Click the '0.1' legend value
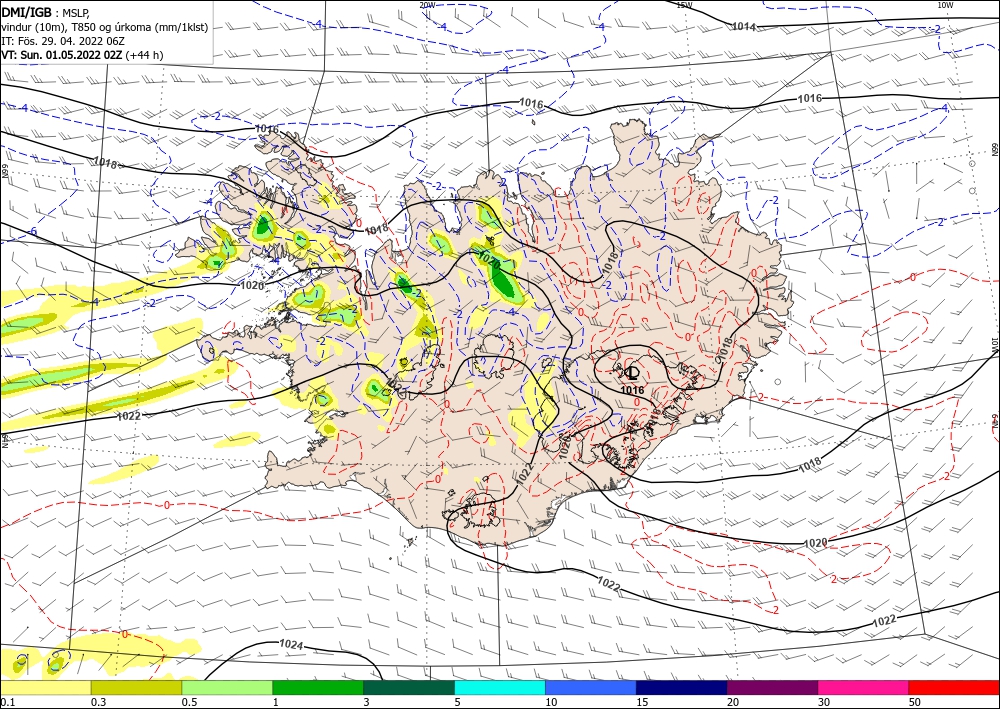The image size is (1000, 709). (6, 702)
